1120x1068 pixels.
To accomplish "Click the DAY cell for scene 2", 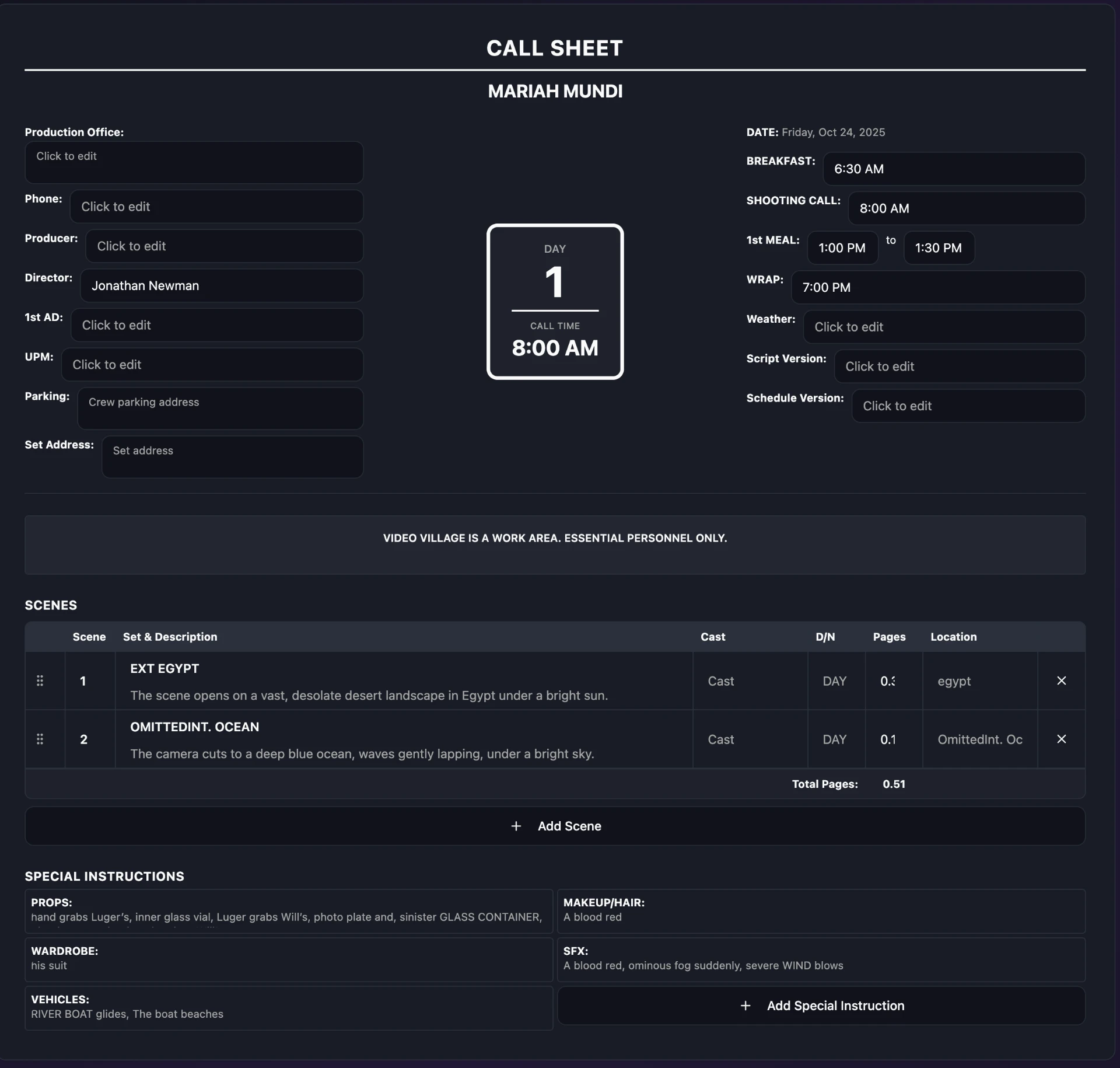I will (x=836, y=739).
